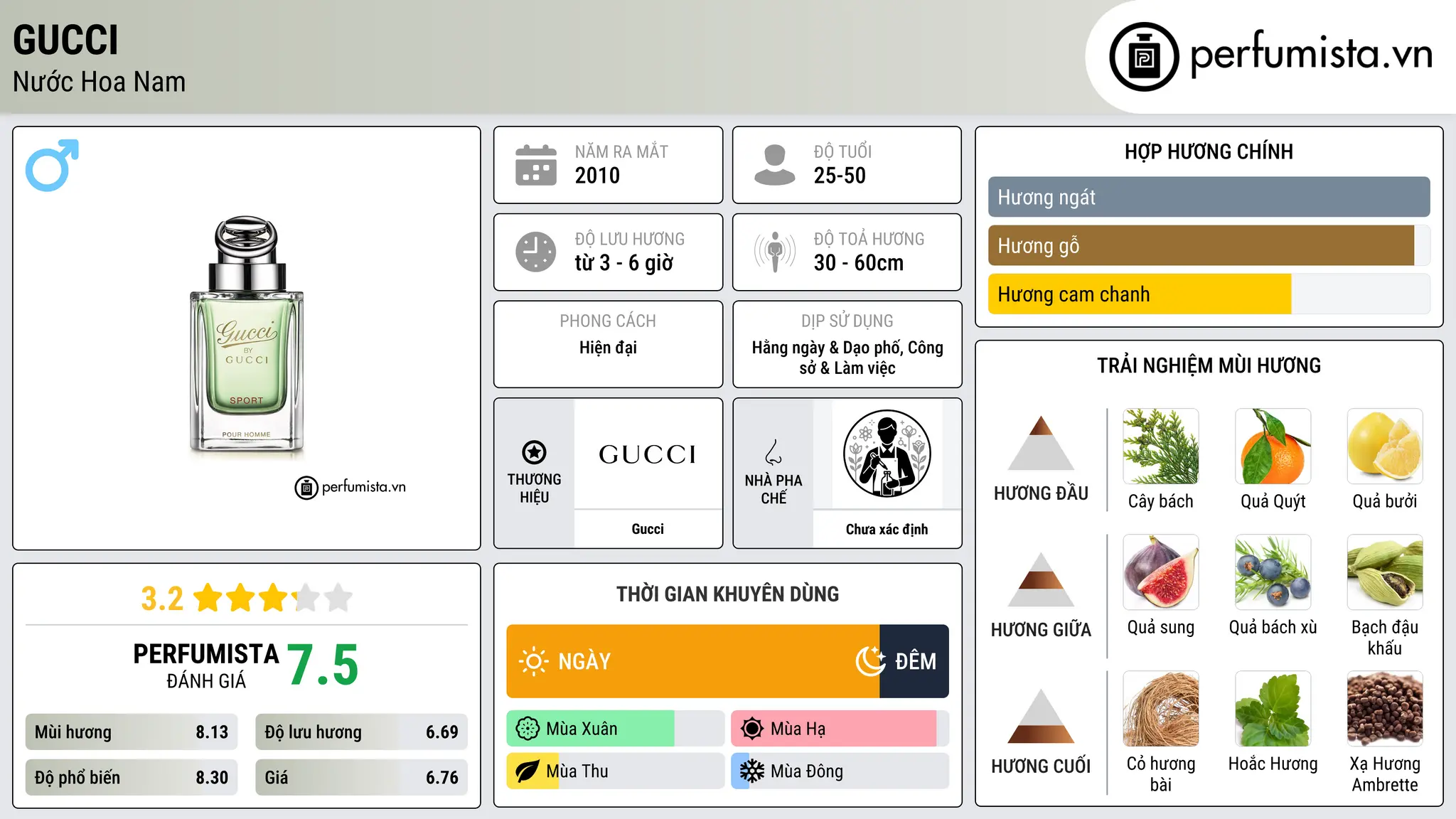Screen dimensions: 1456x819
Task: Click the sillage icon for Độ toả hương
Action: (774, 252)
